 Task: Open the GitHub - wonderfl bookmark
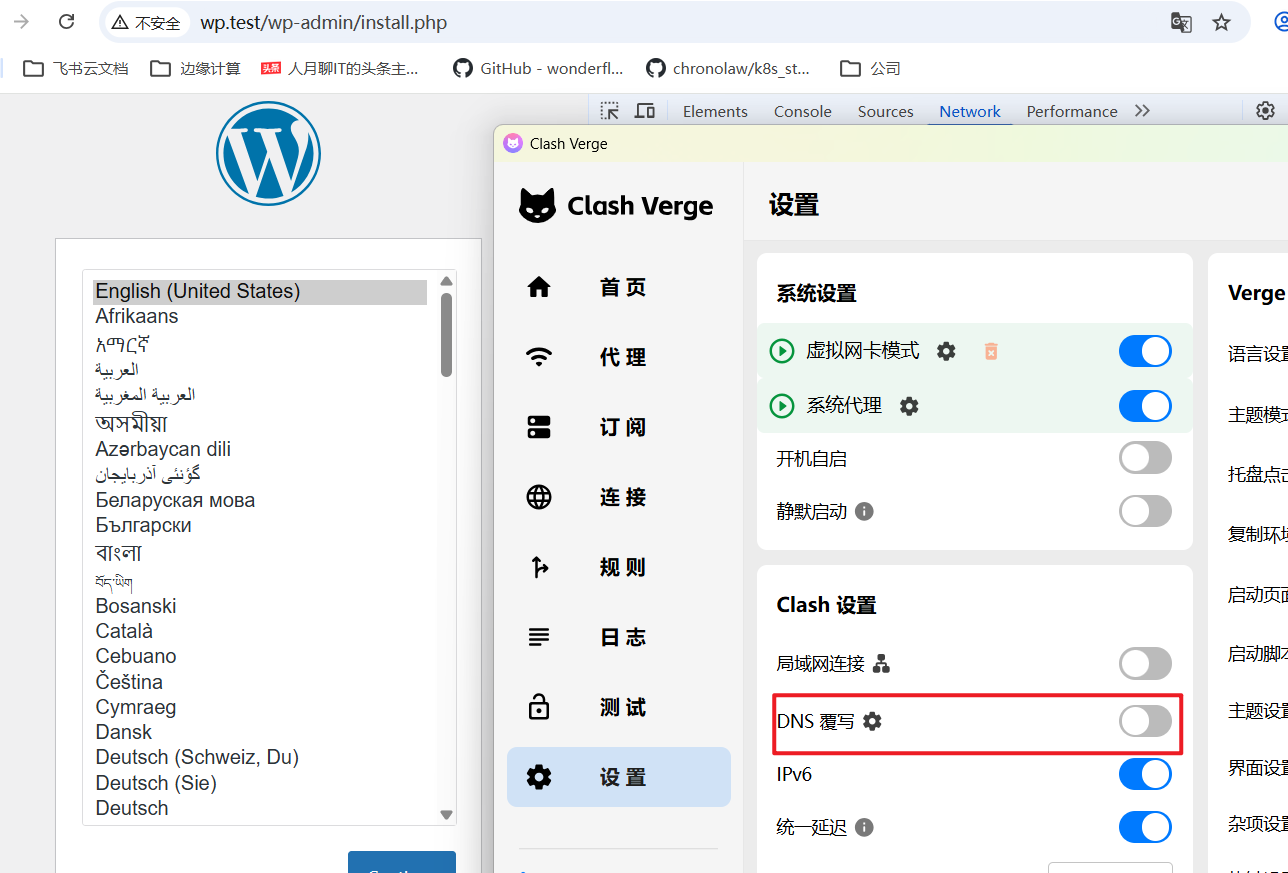coord(538,68)
